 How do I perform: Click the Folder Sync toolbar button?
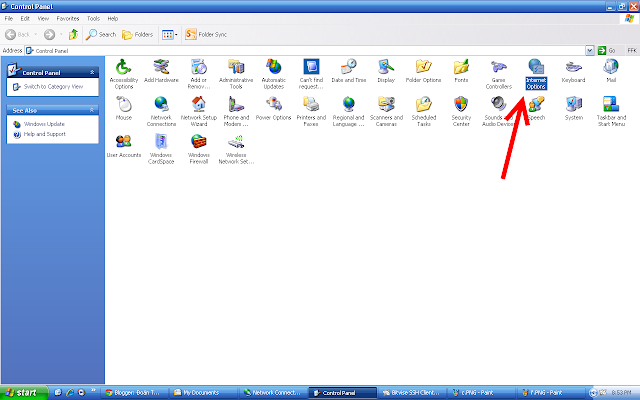click(206, 35)
